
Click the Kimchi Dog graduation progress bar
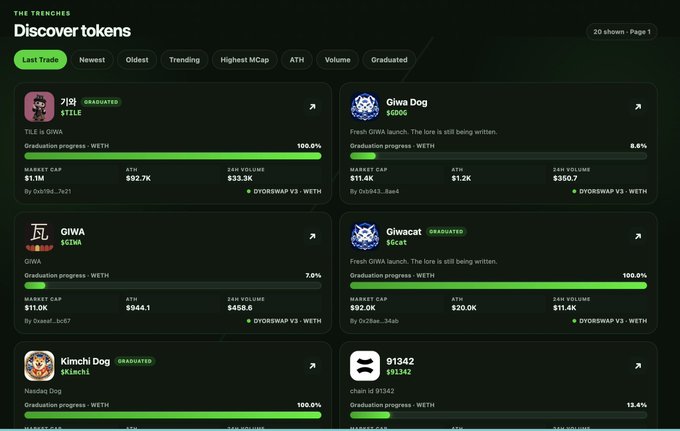tap(173, 415)
